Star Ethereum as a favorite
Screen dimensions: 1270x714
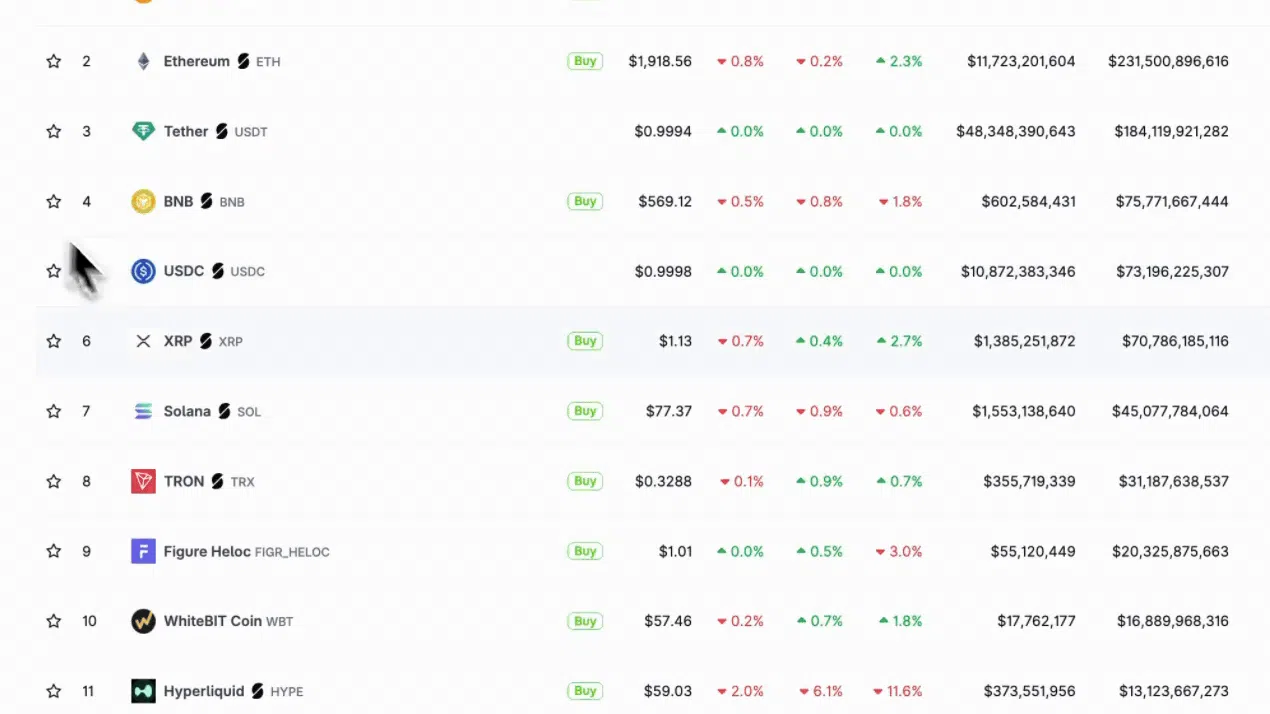(x=54, y=61)
